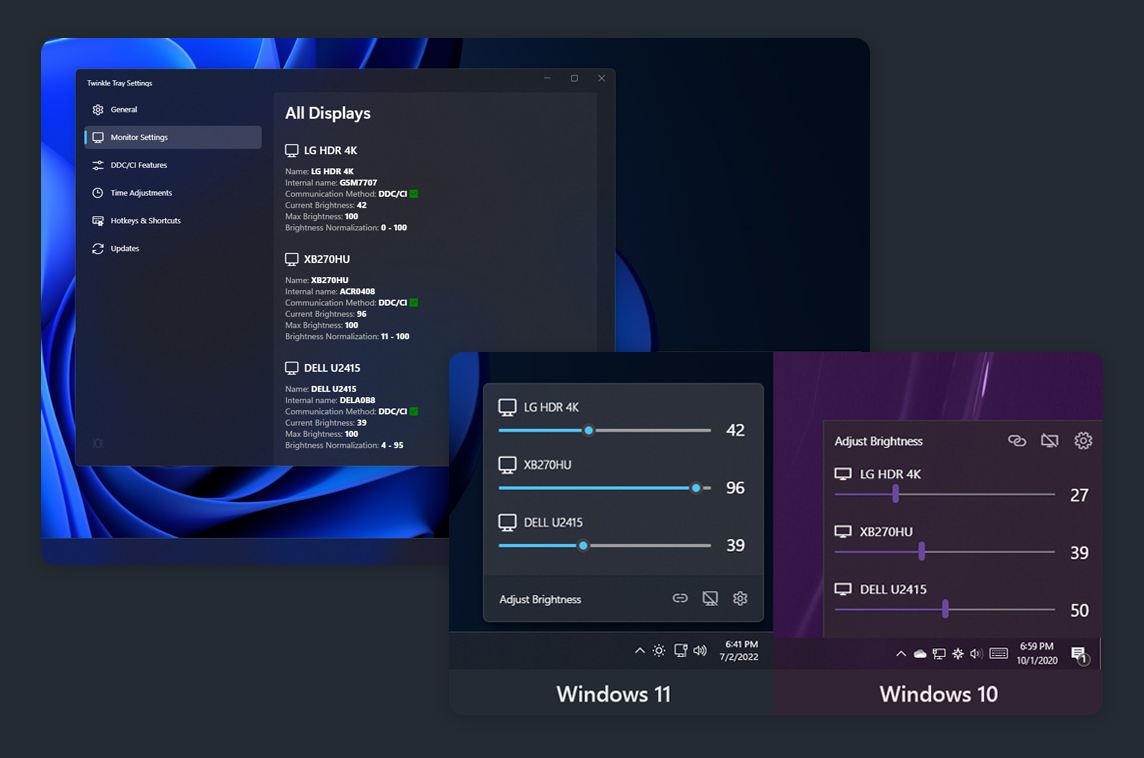Click Adjust Brightness title in Windows 10 panel

[878, 441]
